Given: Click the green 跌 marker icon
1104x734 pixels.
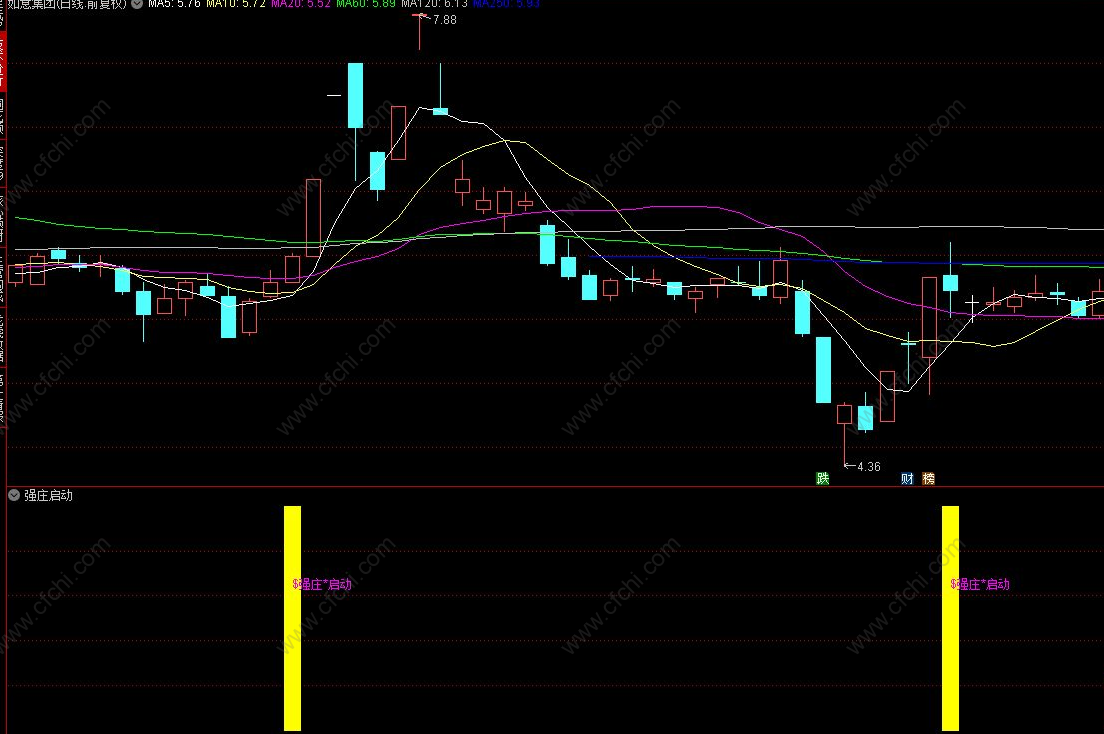Looking at the screenshot, I should 822,478.
